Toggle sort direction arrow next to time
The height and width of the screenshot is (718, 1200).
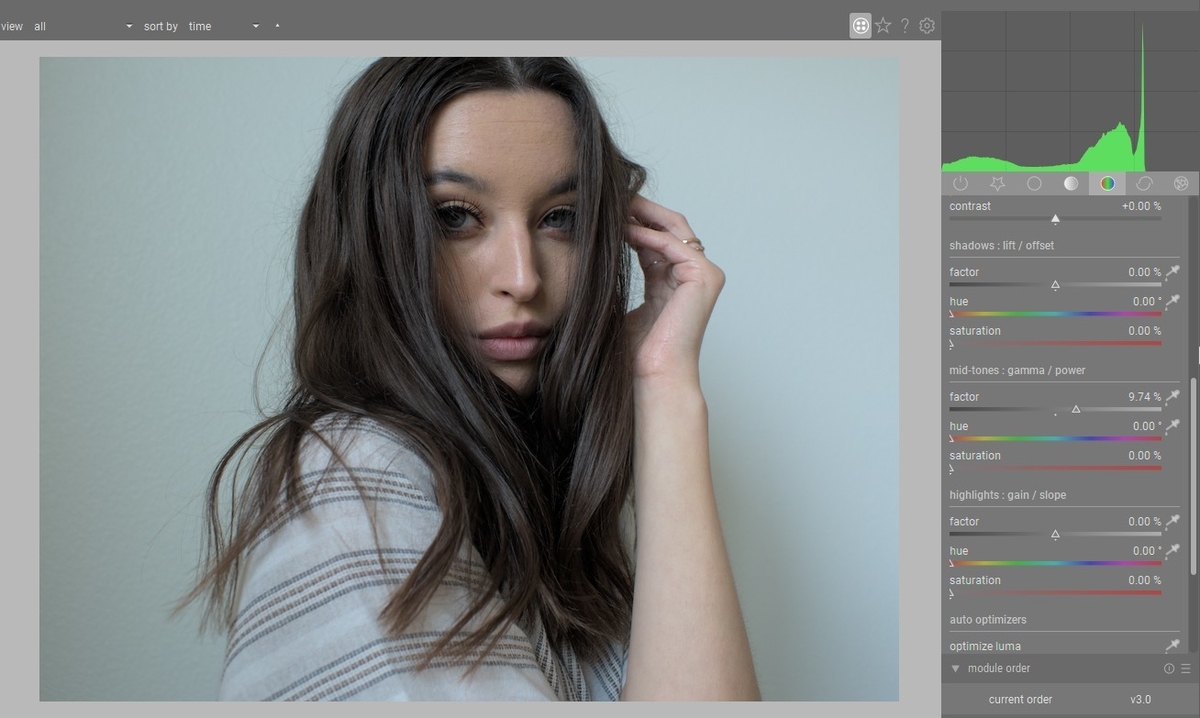point(277,26)
